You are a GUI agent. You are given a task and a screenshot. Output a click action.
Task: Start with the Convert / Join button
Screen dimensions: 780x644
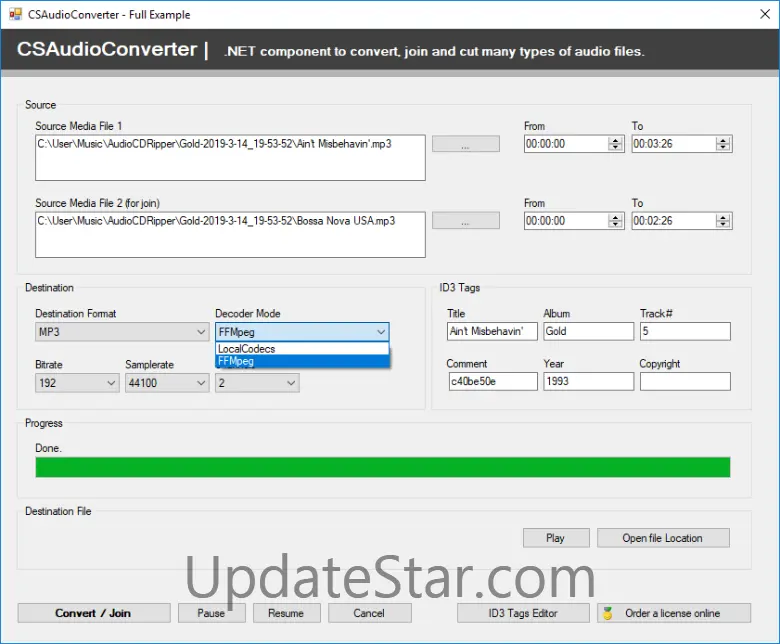(x=94, y=613)
